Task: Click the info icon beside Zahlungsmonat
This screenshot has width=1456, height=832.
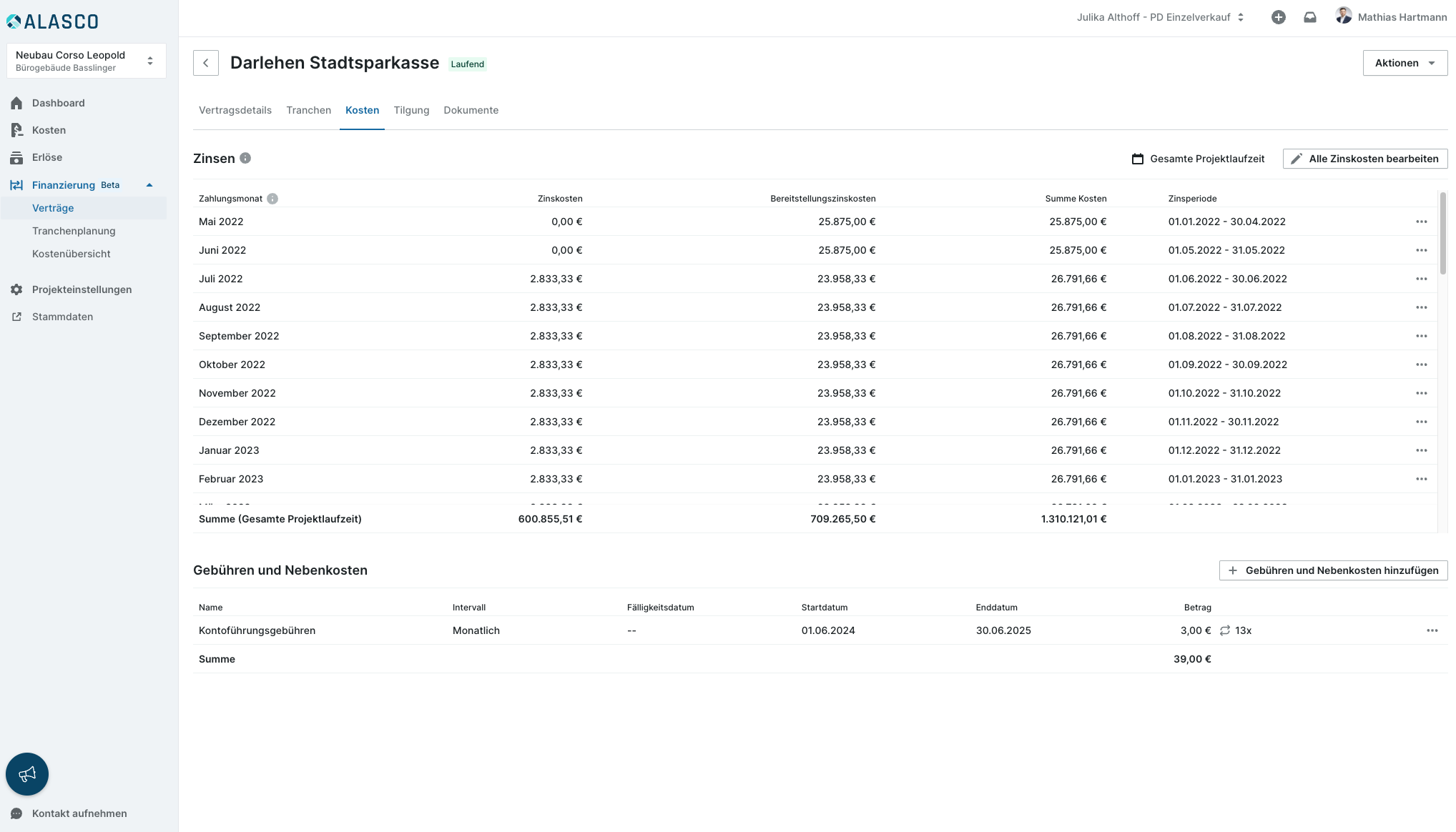Action: coord(272,199)
